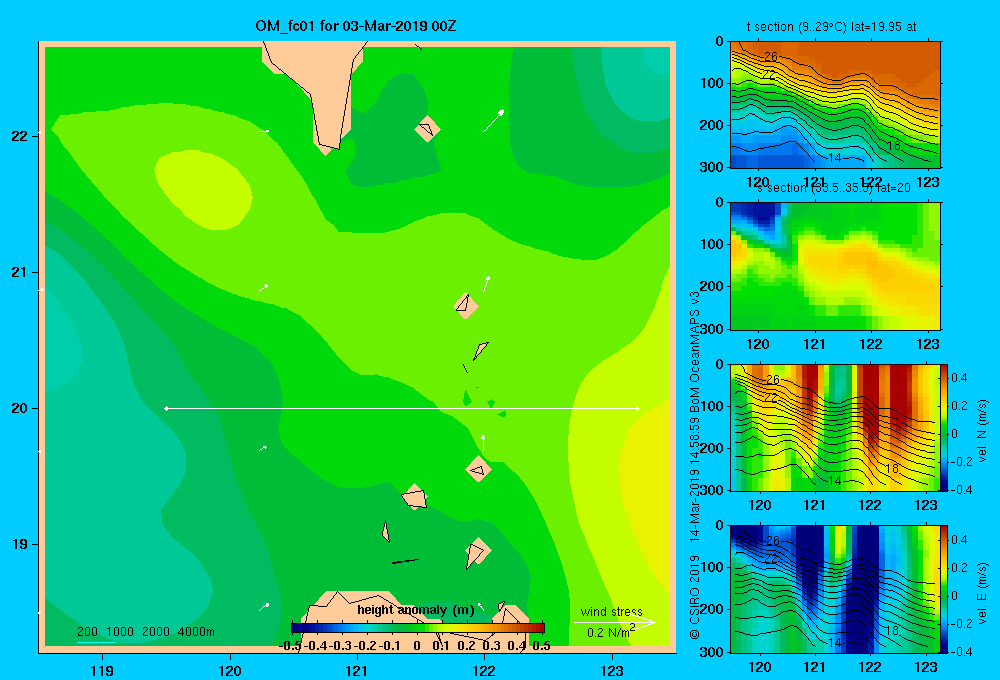
Task: Click the west endpoint of the white section line
Action: pos(166,408)
